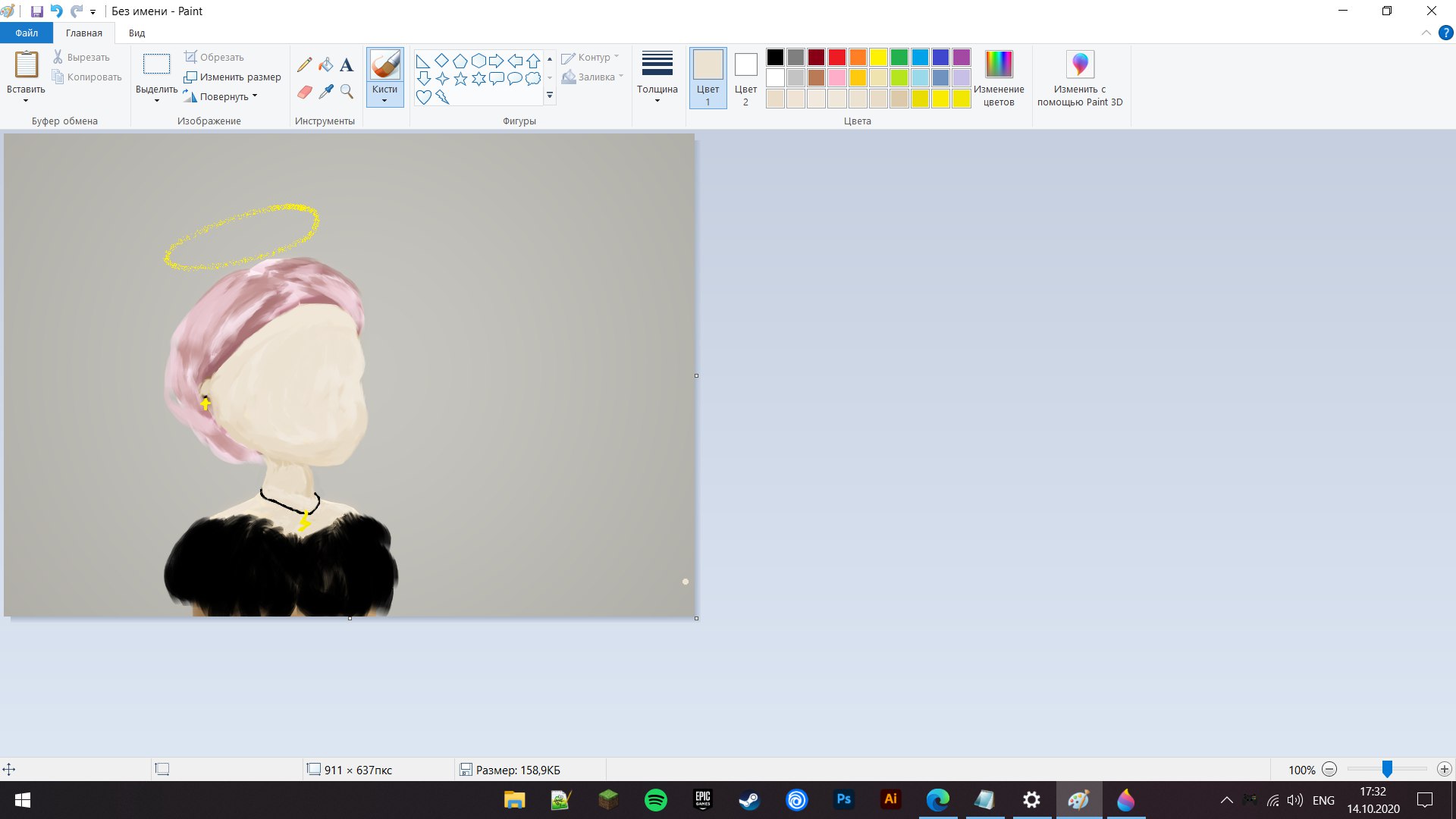This screenshot has width=1456, height=819.
Task: Click Resize (Изменить размер) button
Action: (232, 77)
